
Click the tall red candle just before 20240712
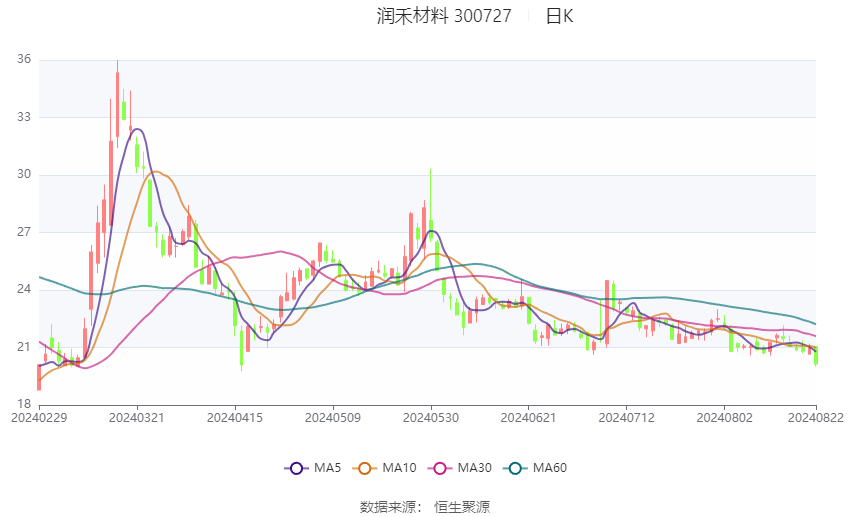coord(607,313)
